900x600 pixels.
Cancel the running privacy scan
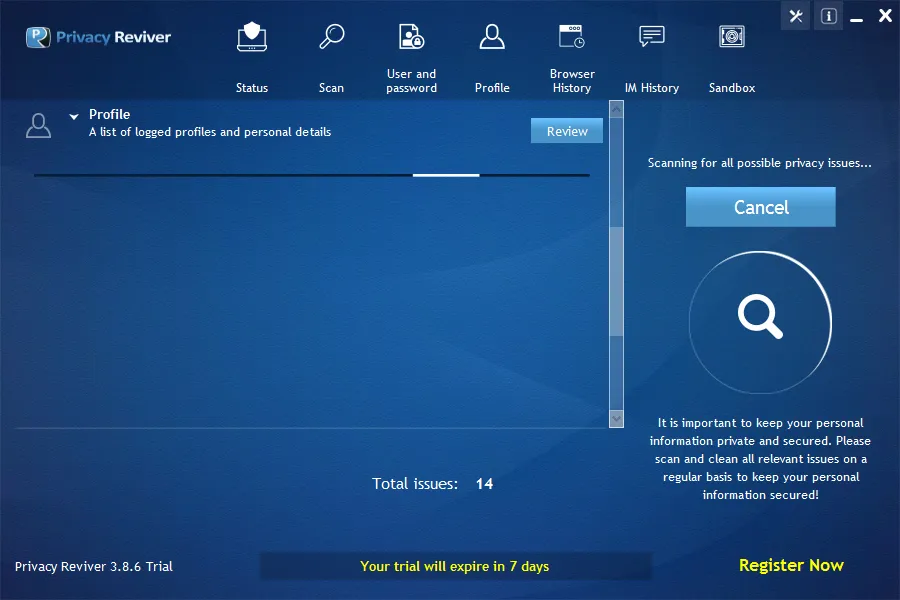point(761,207)
